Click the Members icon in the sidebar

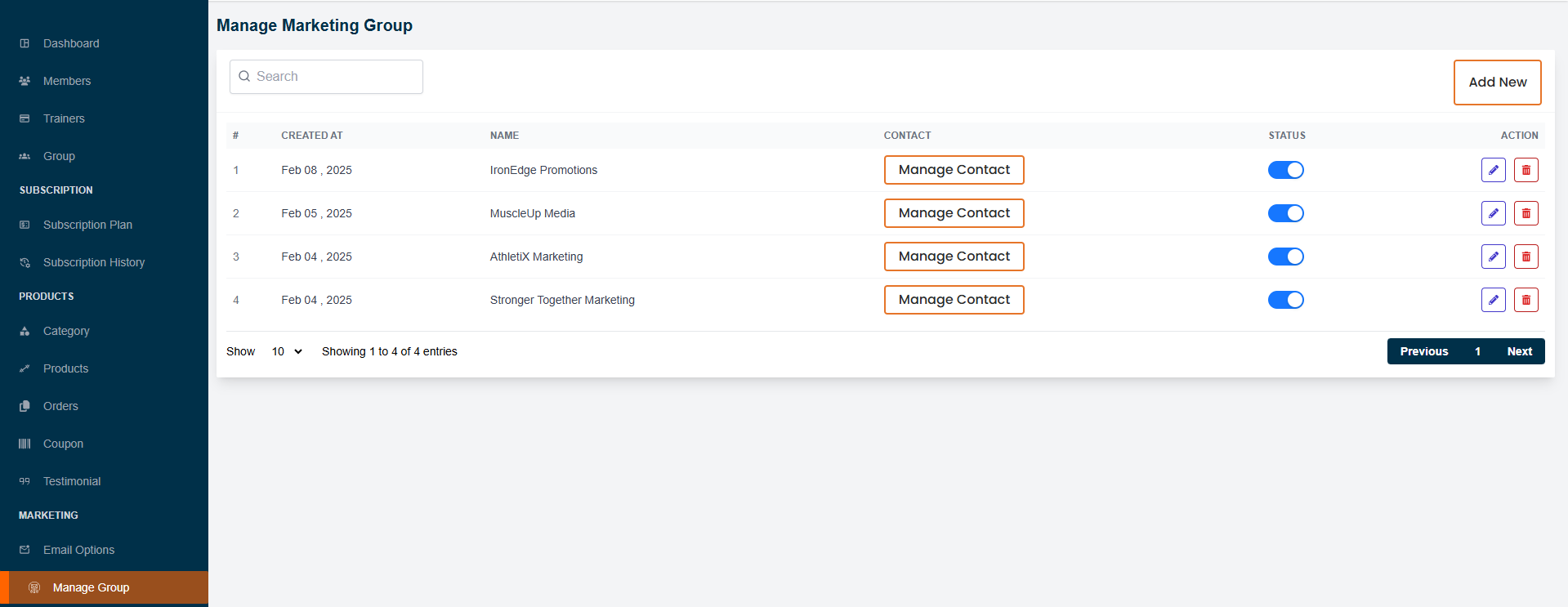[25, 81]
